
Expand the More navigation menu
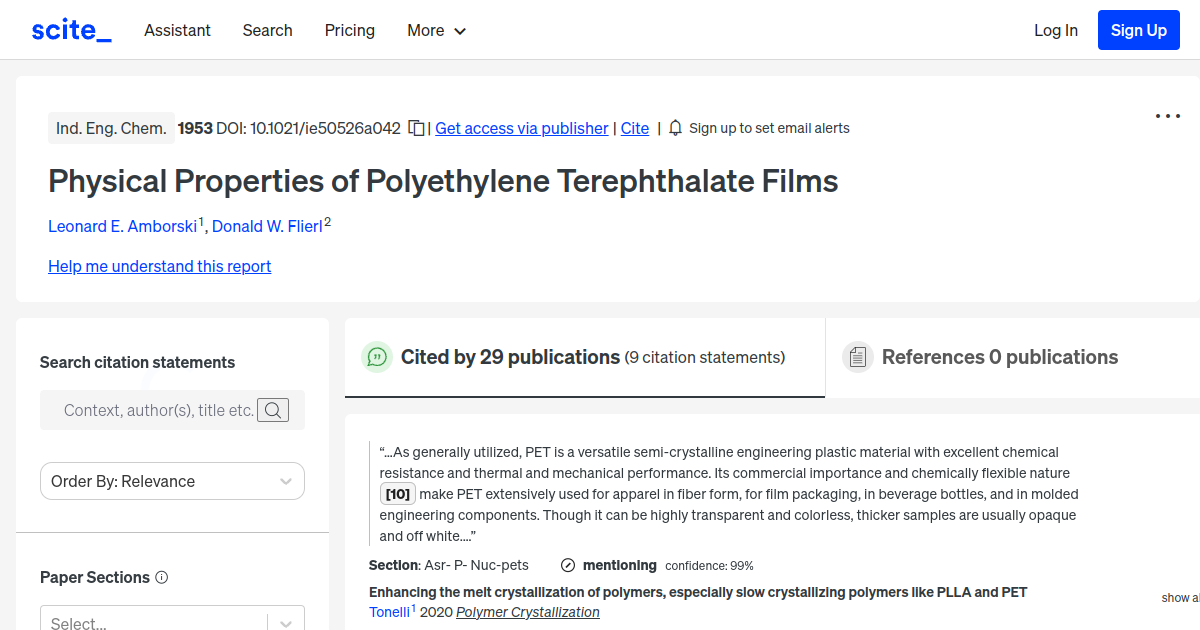(436, 30)
